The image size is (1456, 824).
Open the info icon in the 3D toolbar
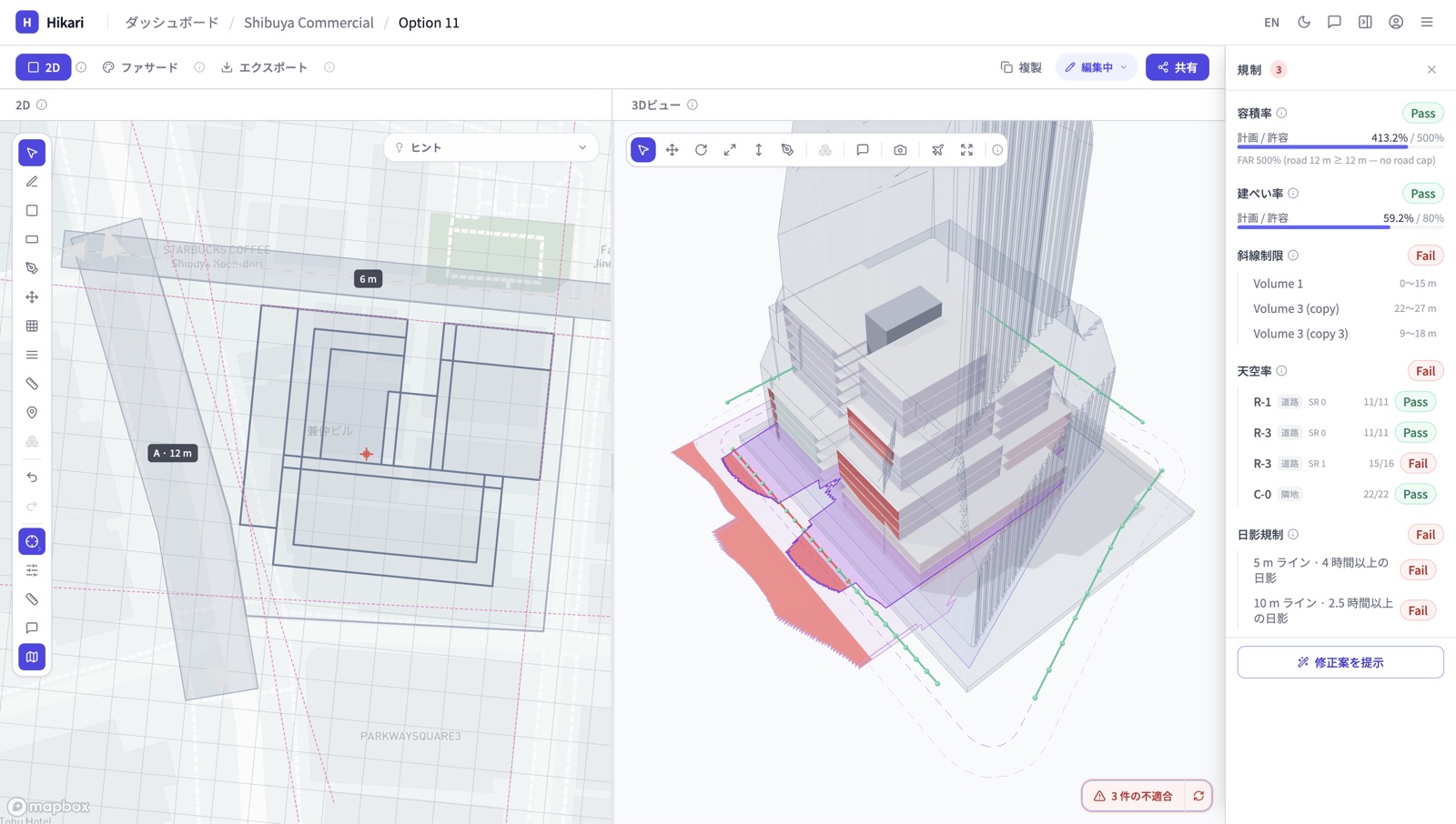997,150
